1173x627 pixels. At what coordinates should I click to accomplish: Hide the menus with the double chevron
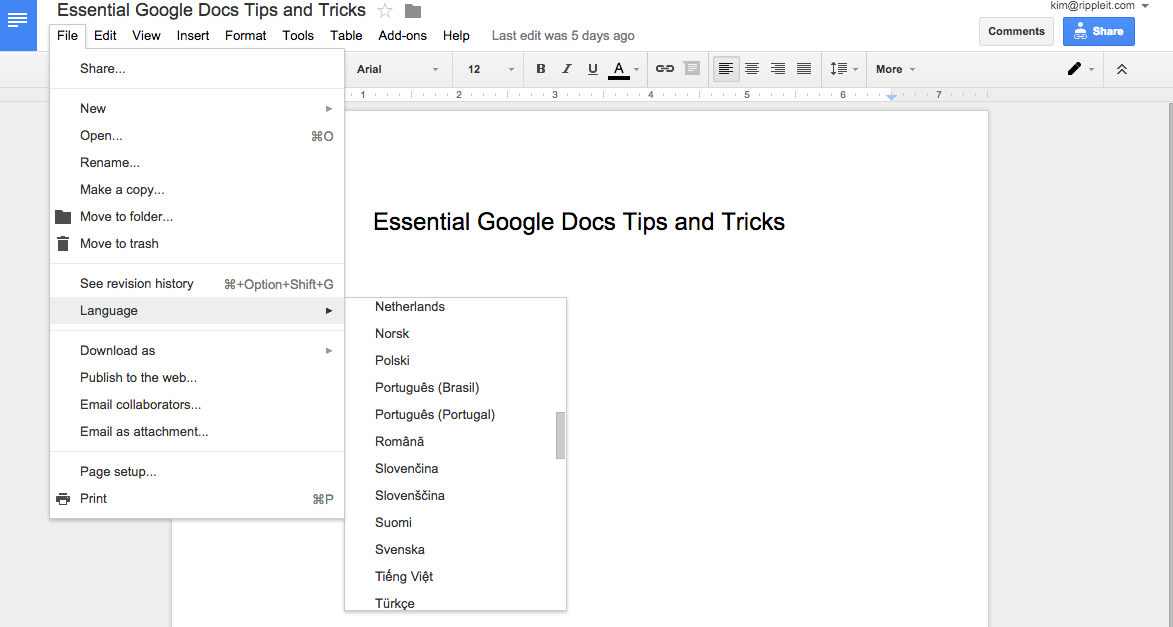[1121, 69]
